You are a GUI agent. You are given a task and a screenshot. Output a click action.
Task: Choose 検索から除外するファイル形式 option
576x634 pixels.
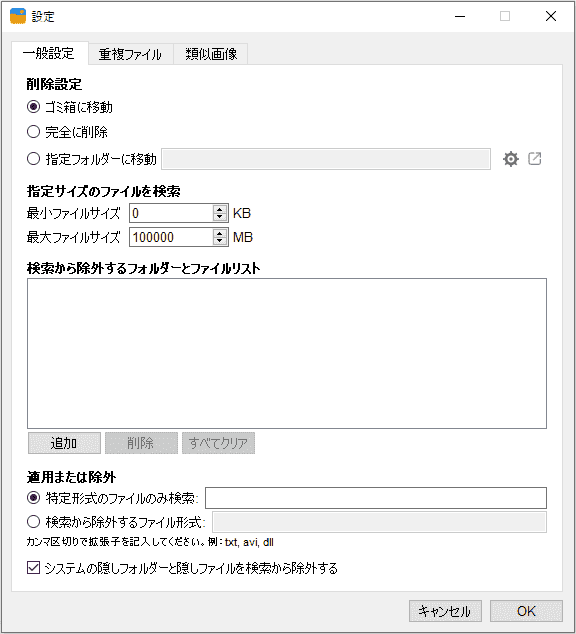pos(33,522)
